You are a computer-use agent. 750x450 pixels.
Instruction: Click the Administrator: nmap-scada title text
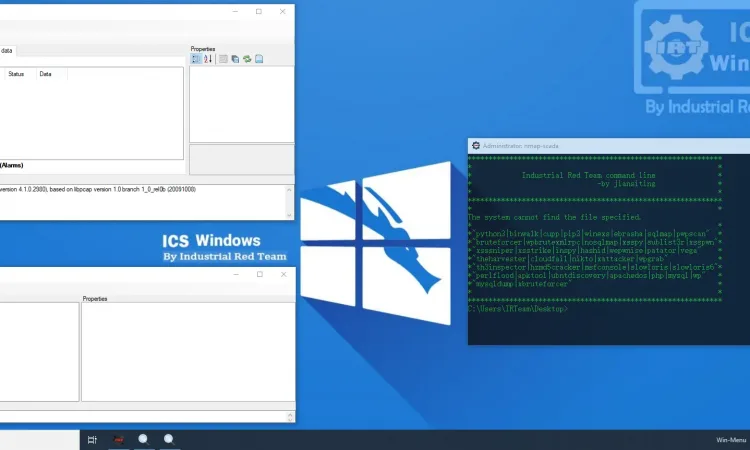(520, 146)
